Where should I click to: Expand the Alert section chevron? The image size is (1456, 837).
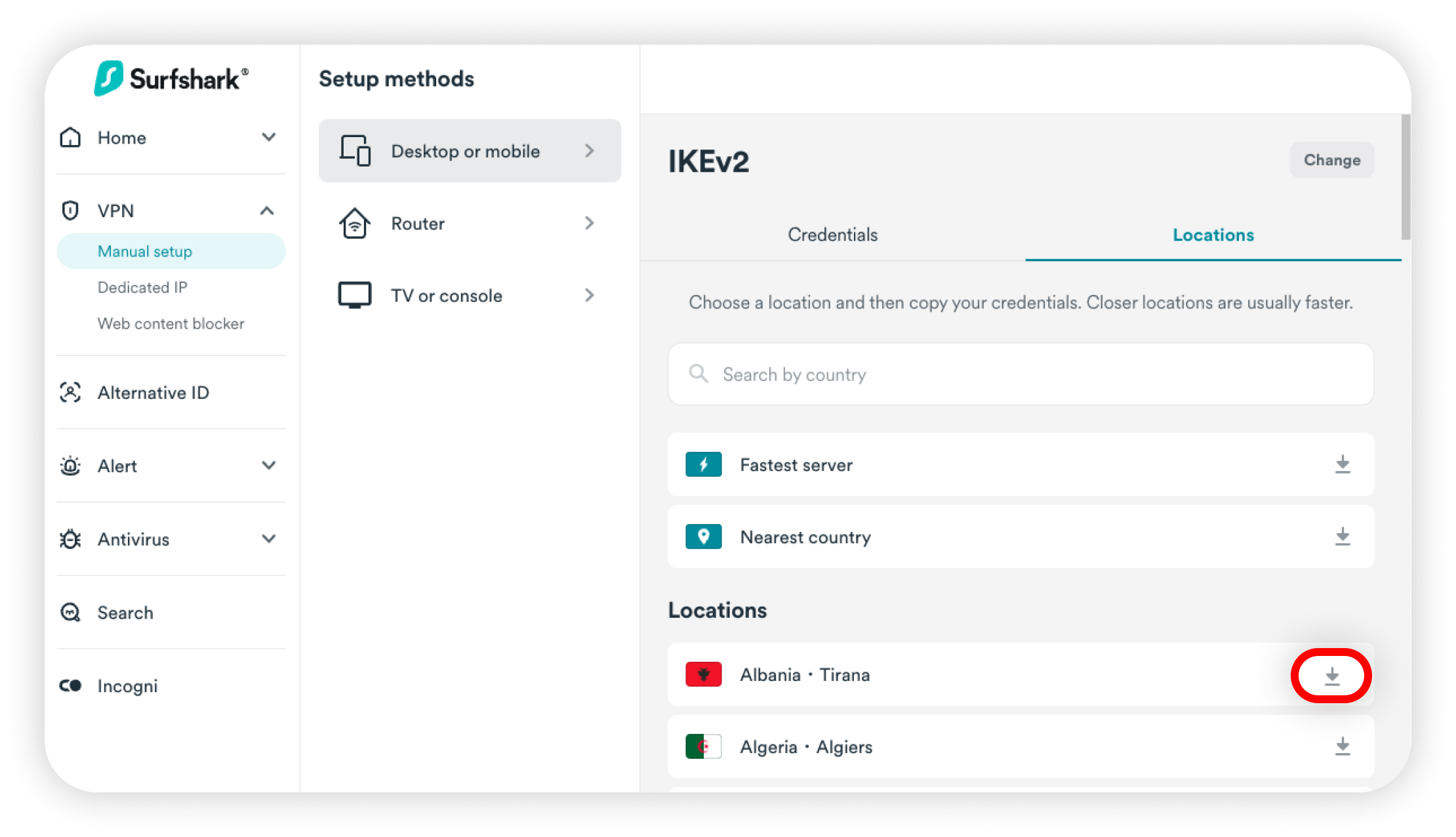[x=269, y=466]
